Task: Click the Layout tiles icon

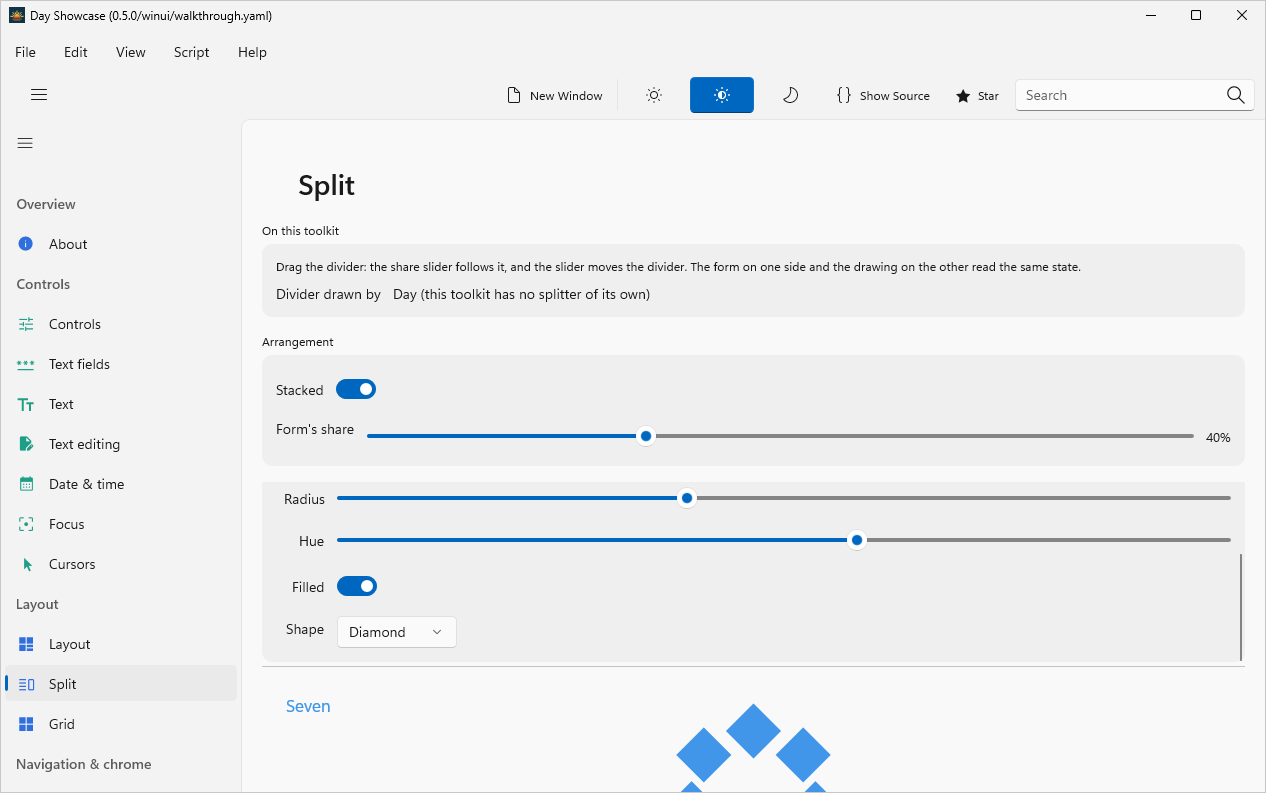Action: click(26, 644)
